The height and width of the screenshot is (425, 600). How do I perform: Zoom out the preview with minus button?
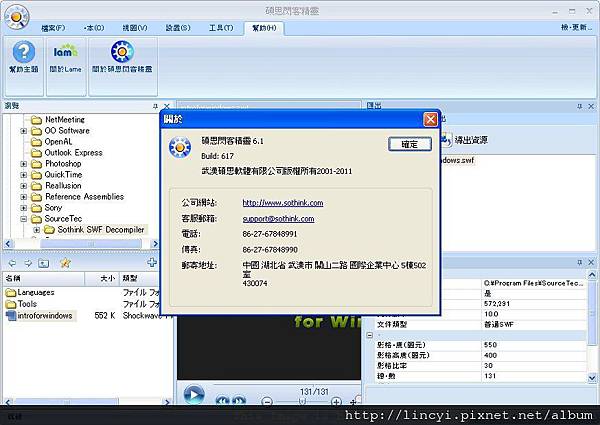tap(267, 401)
